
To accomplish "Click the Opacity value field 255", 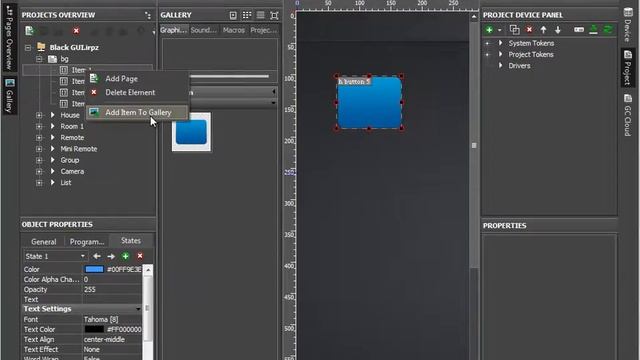I will pos(112,289).
